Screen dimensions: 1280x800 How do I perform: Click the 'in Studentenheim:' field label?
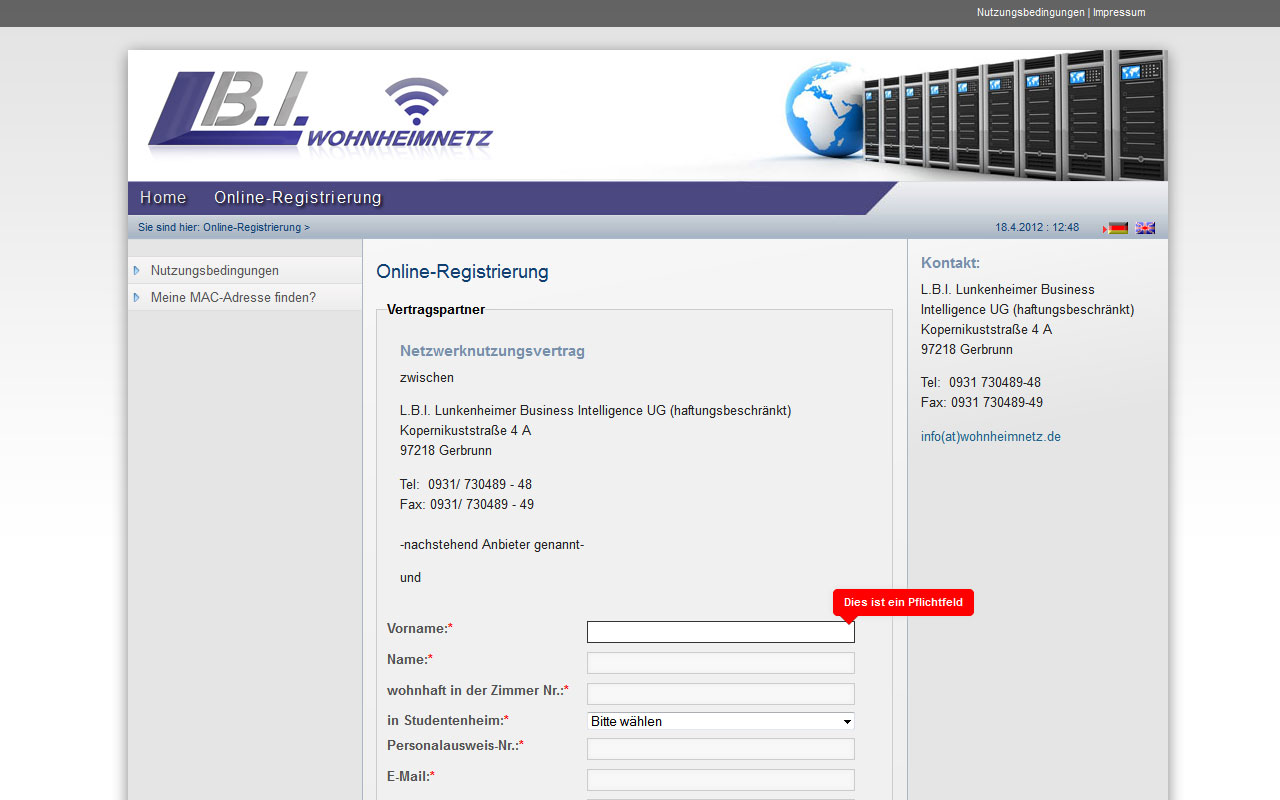click(448, 721)
